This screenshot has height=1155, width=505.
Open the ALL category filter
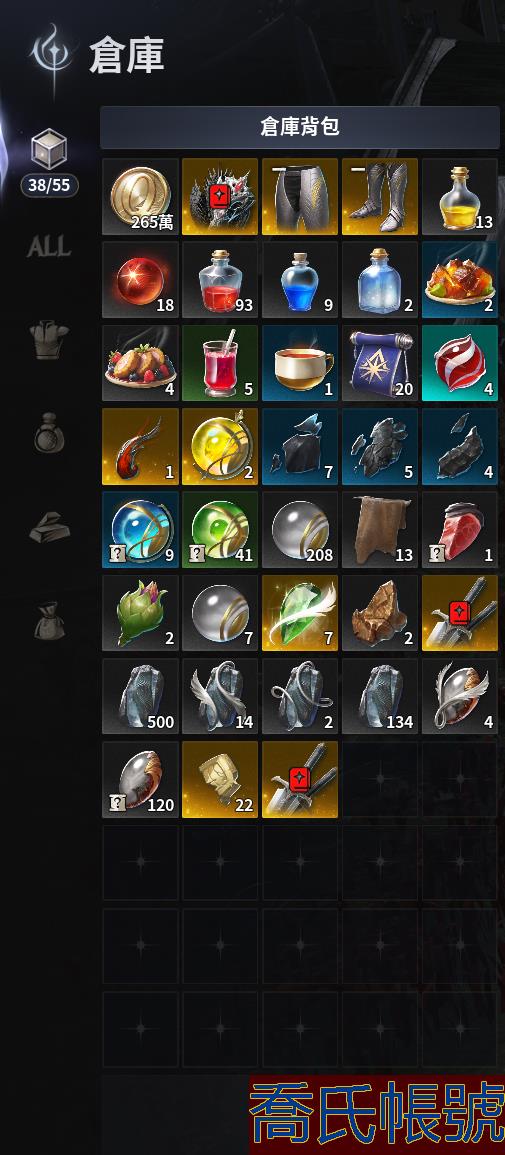click(x=49, y=247)
